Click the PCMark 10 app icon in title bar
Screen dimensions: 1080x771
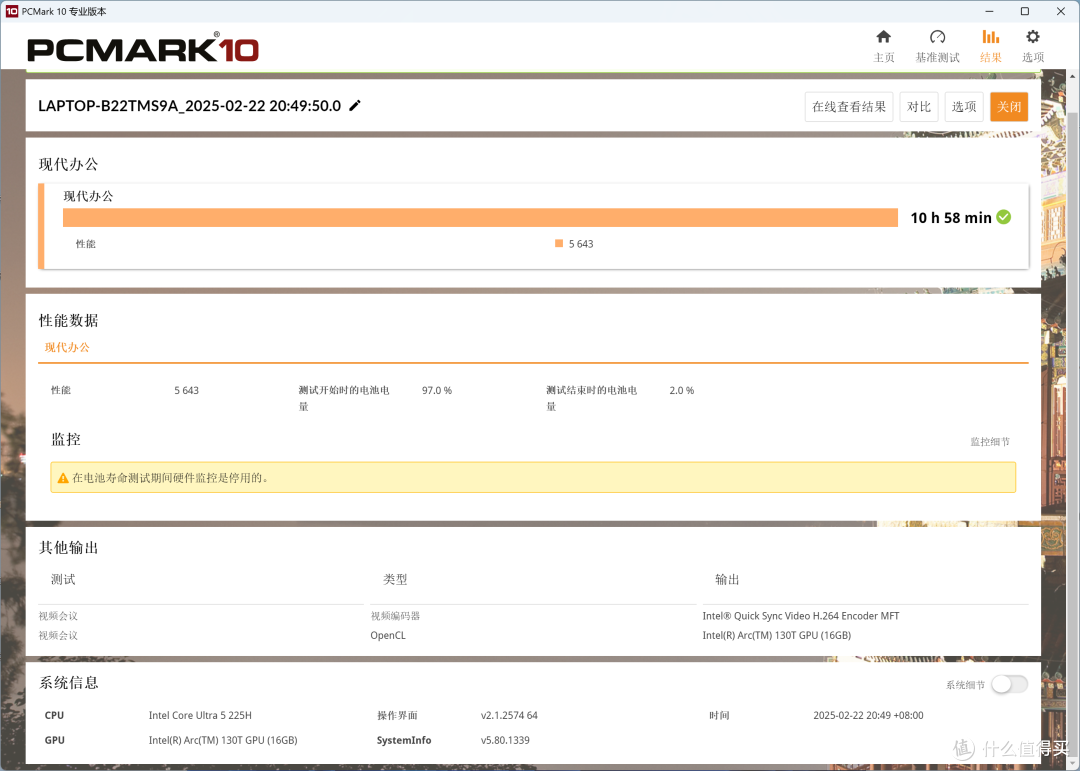(x=11, y=11)
